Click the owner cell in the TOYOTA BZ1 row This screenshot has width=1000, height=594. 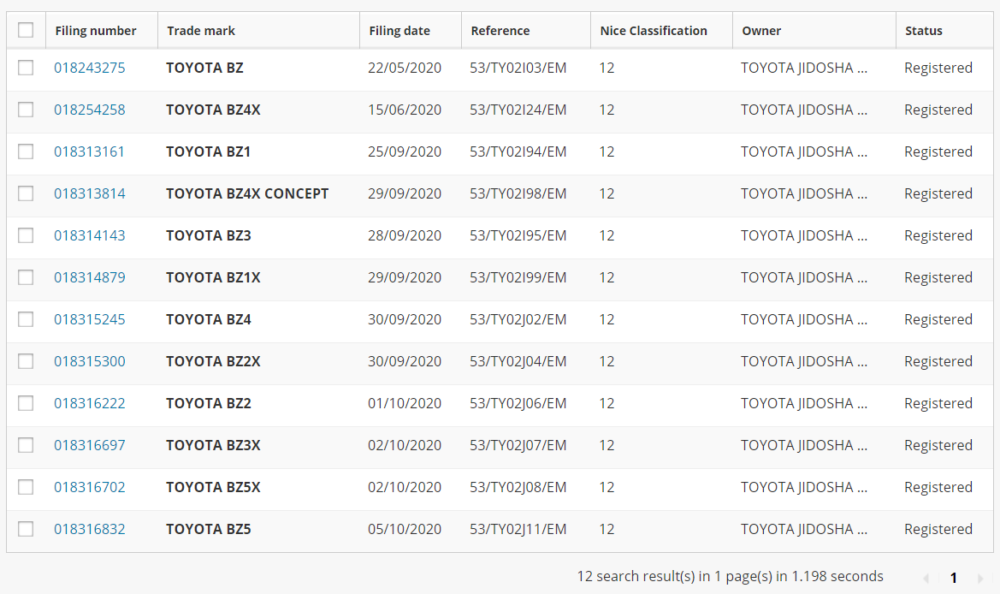pos(804,152)
